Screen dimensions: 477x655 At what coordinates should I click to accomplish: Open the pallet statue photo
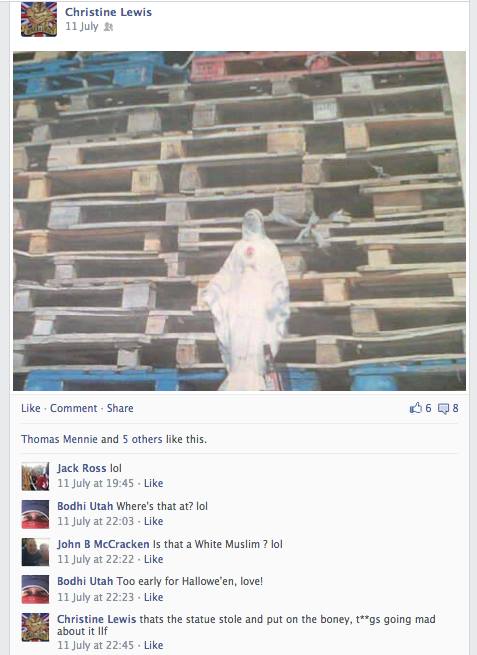click(x=239, y=221)
